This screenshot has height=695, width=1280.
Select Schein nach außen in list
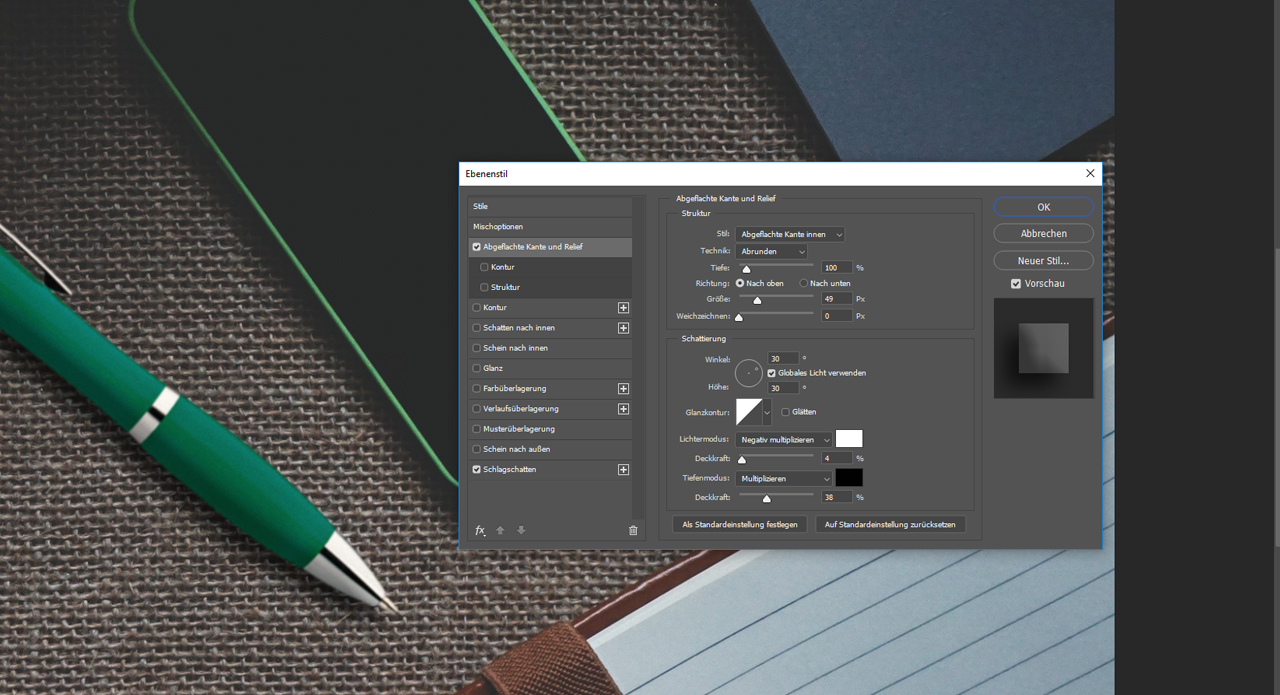pos(551,449)
